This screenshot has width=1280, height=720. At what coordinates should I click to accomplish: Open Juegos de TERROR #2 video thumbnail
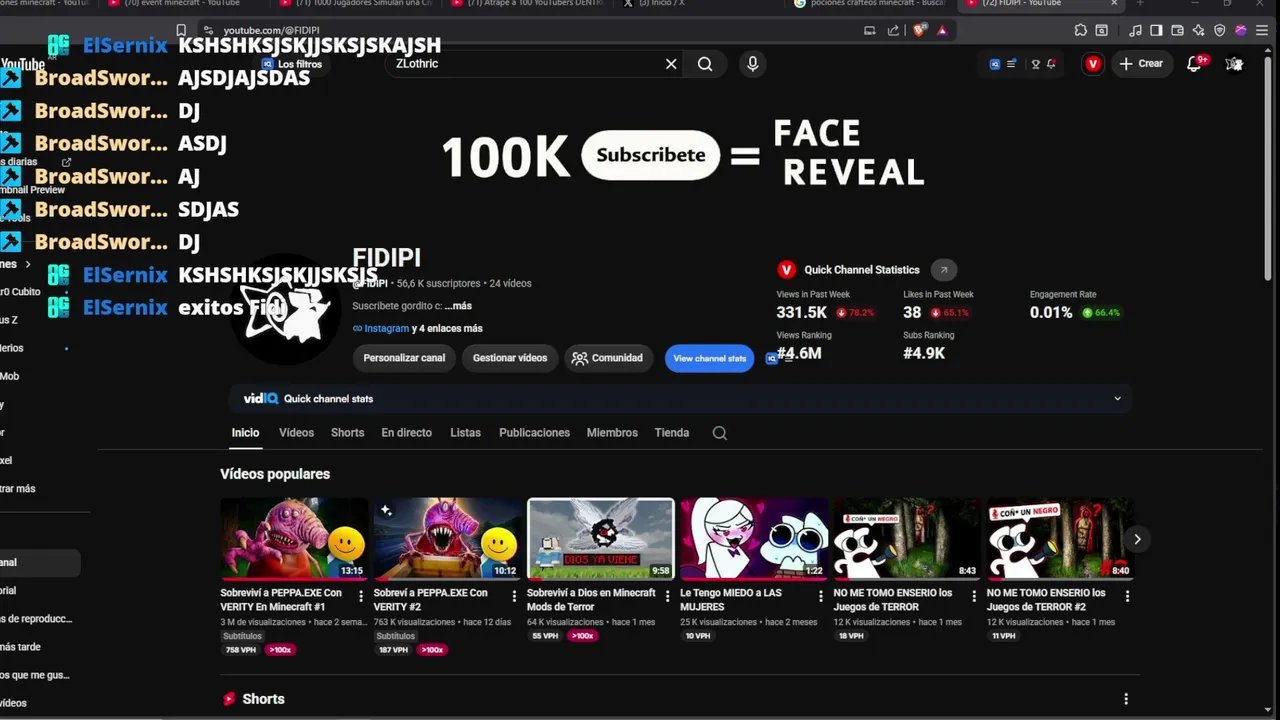coord(1060,539)
